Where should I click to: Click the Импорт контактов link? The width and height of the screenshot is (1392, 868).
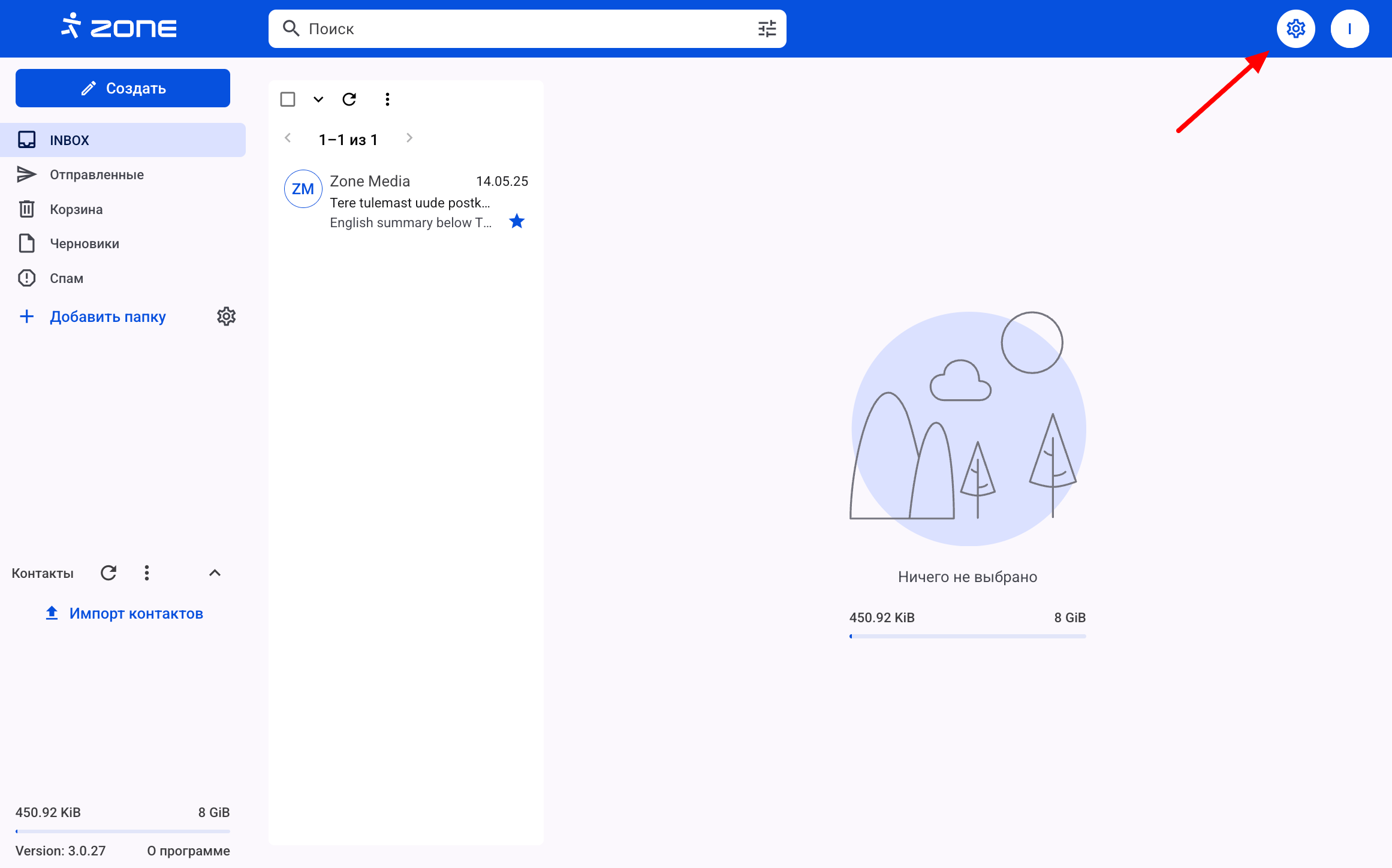136,614
